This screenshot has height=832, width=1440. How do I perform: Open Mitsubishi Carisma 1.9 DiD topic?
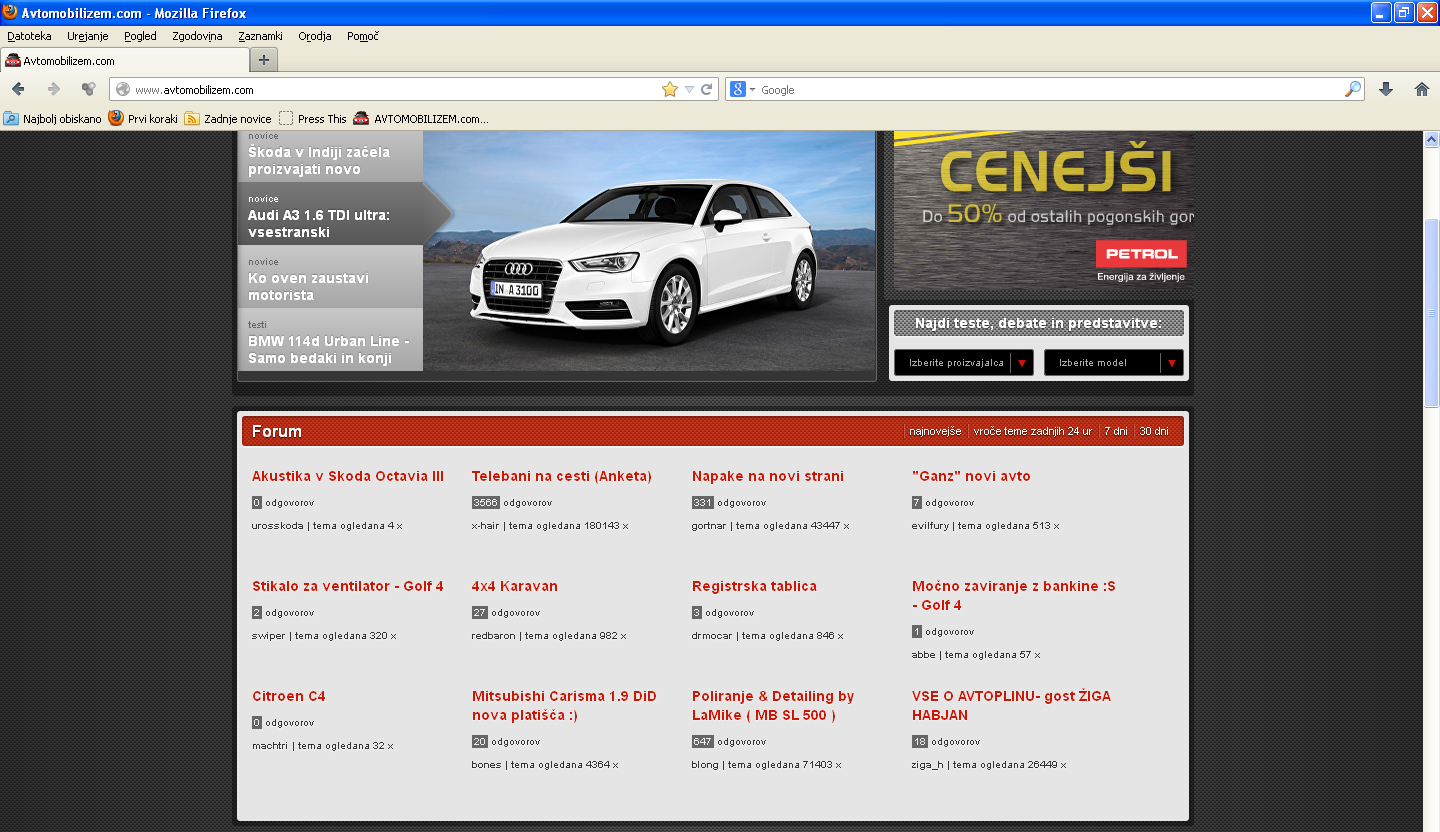(x=564, y=705)
